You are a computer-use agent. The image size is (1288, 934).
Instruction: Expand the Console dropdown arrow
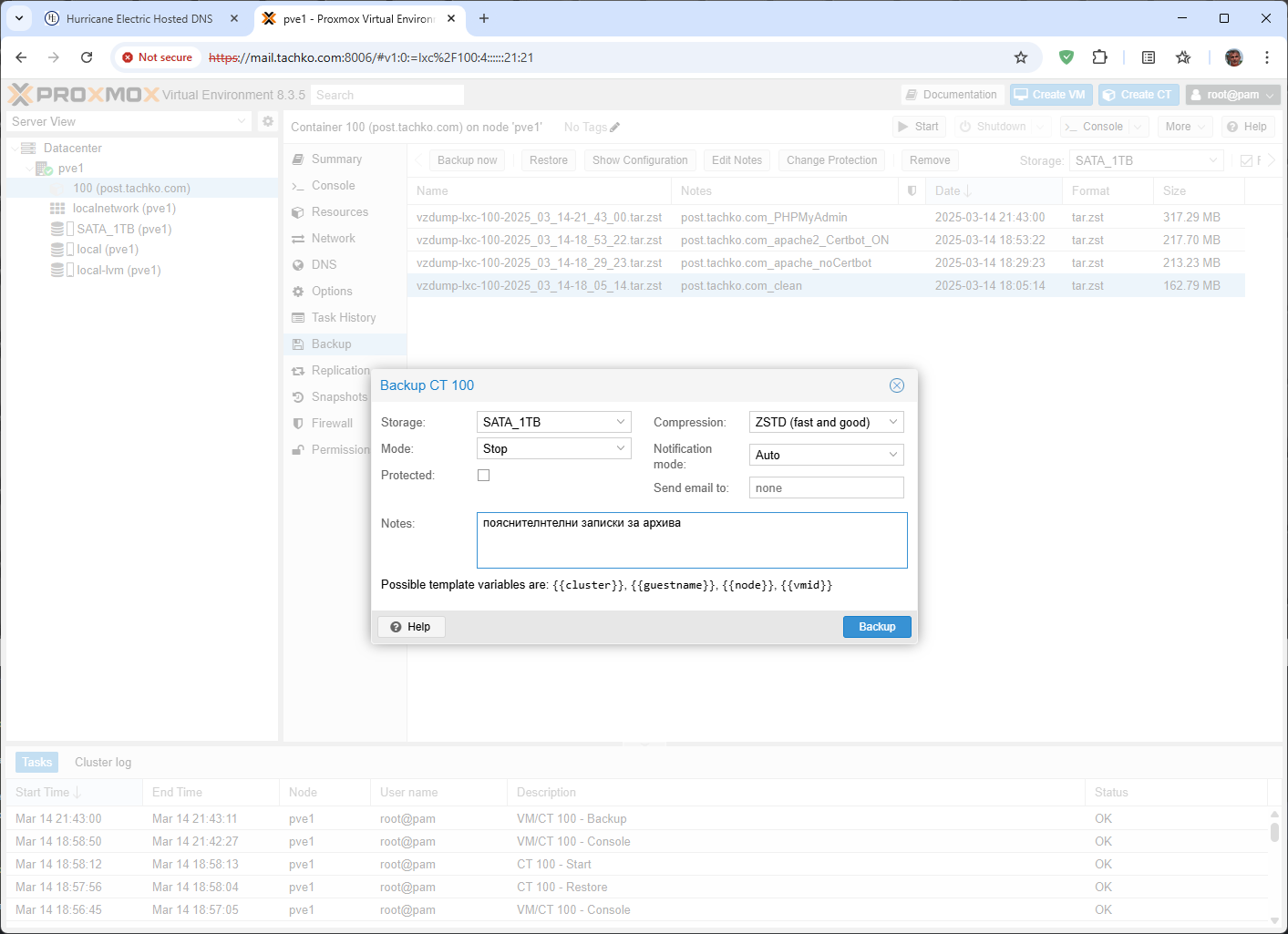click(x=1138, y=127)
